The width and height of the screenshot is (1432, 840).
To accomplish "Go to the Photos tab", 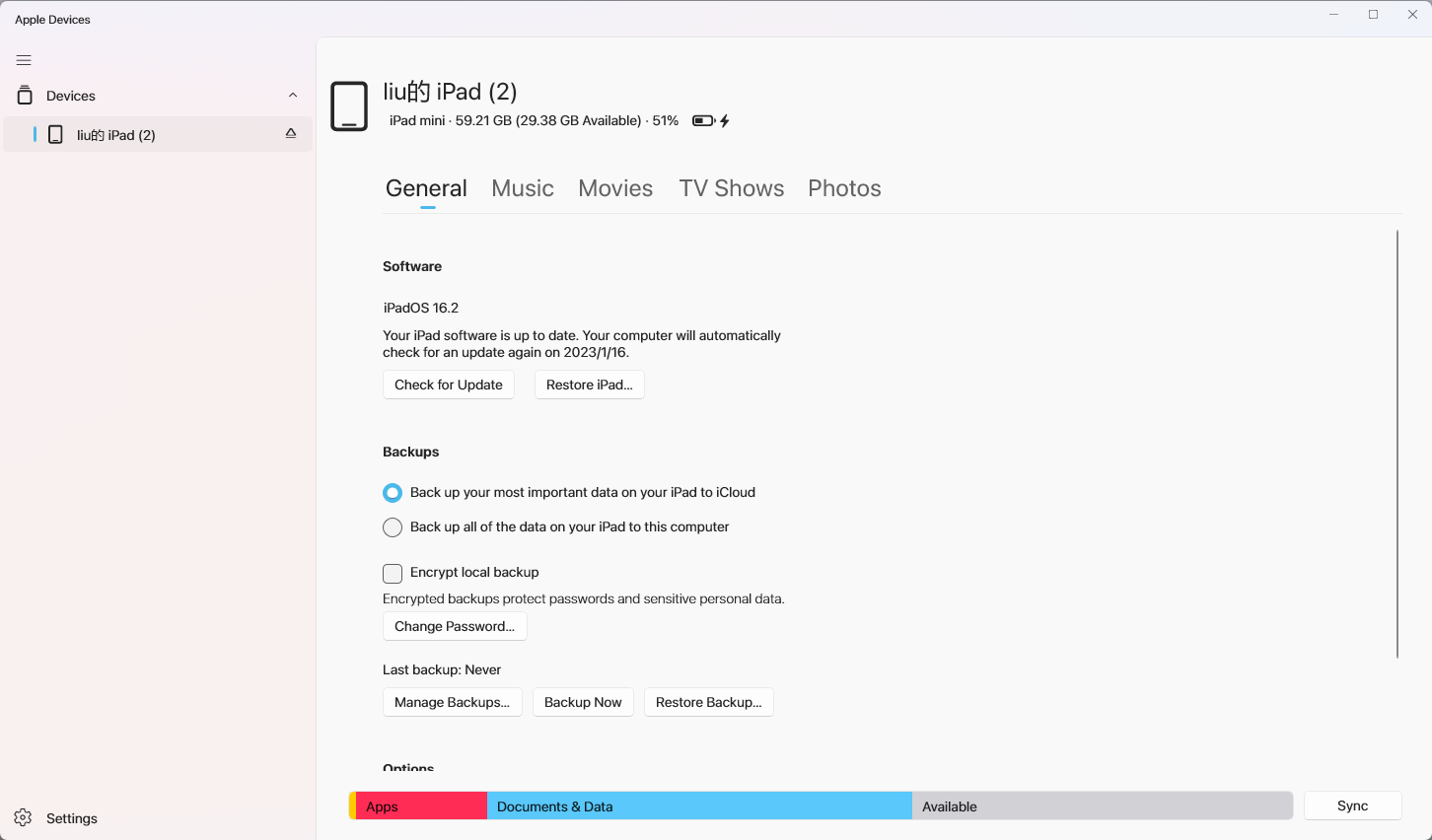I will pos(844,188).
